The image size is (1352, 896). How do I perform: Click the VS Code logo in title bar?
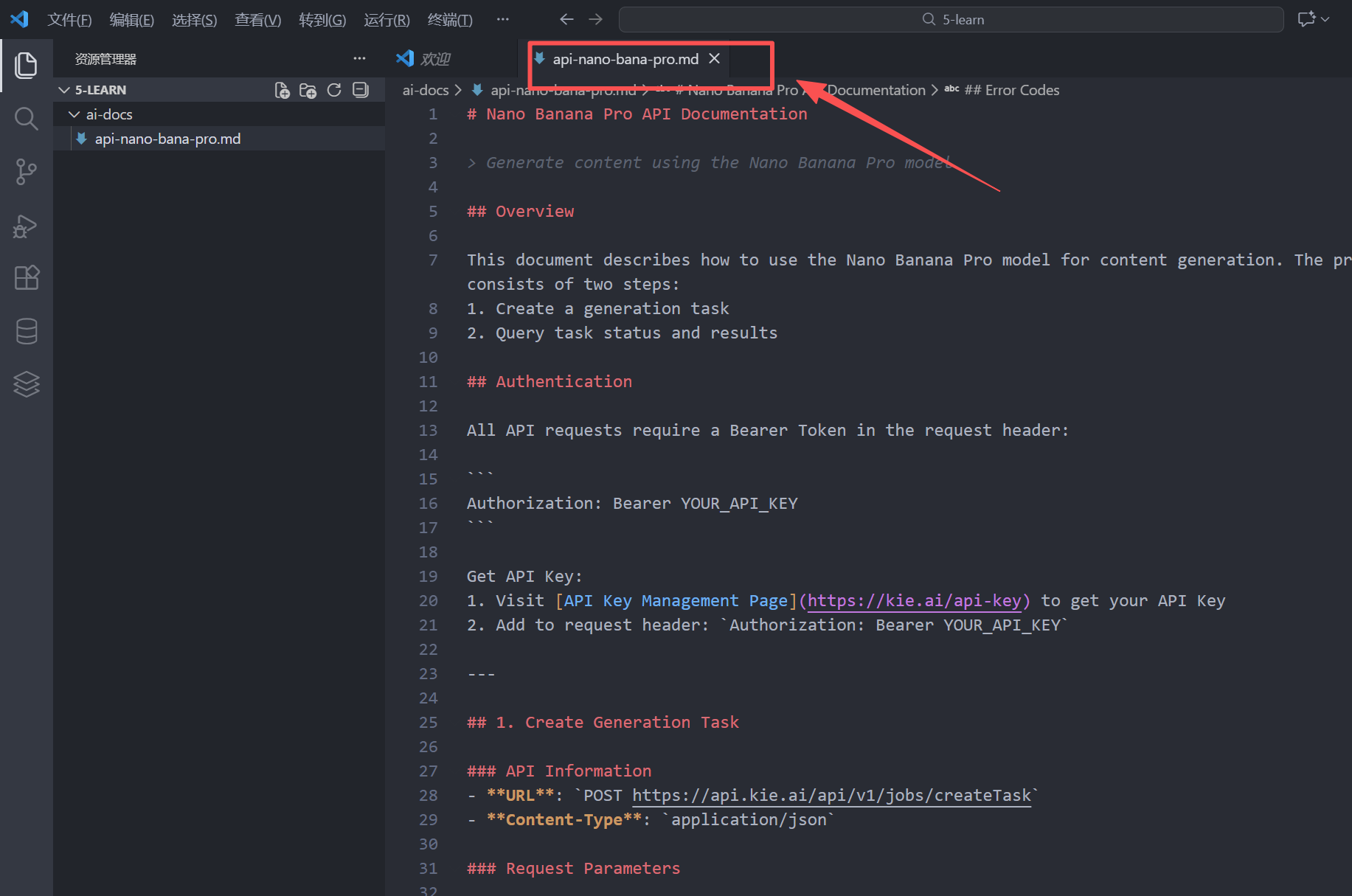pyautogui.click(x=19, y=19)
